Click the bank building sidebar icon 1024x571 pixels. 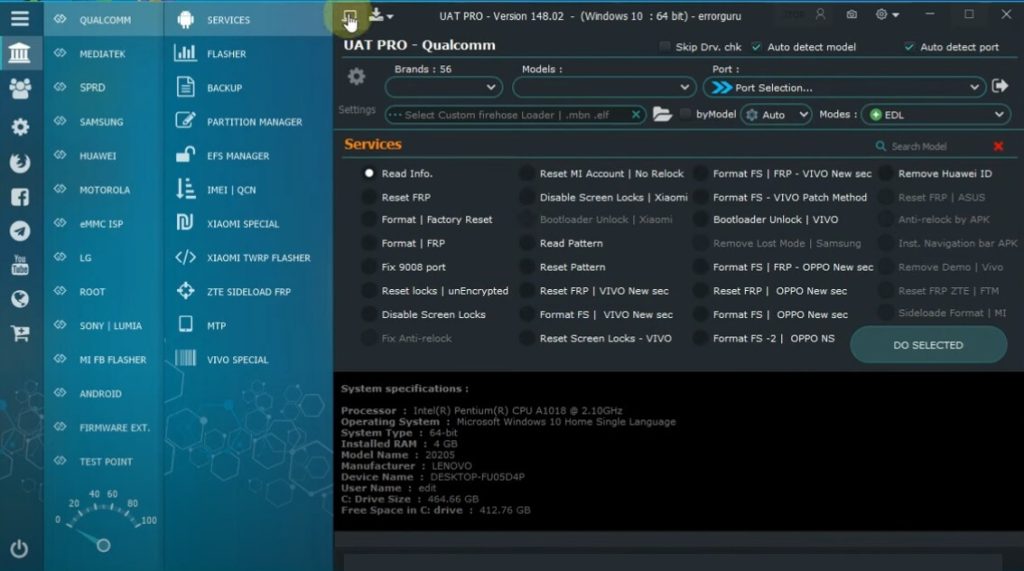[20, 52]
